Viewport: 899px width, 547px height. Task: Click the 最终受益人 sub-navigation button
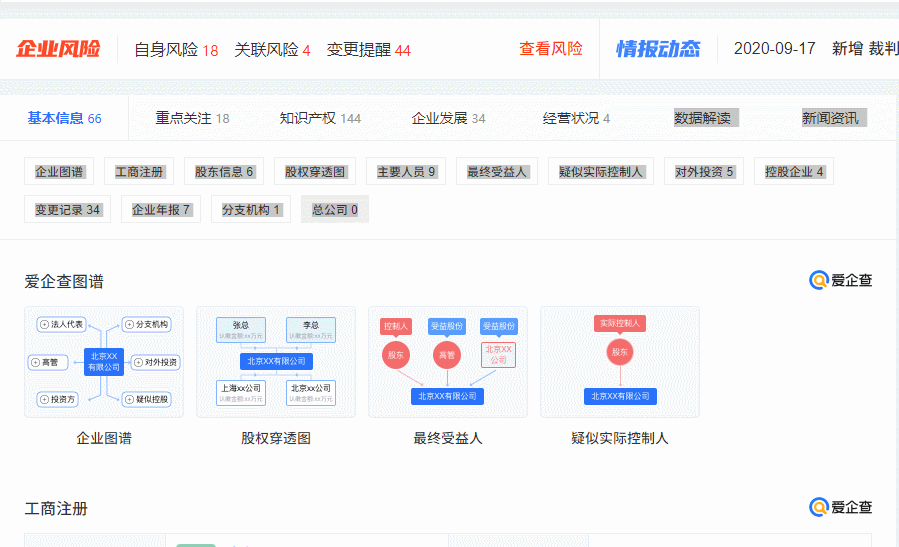[x=497, y=171]
